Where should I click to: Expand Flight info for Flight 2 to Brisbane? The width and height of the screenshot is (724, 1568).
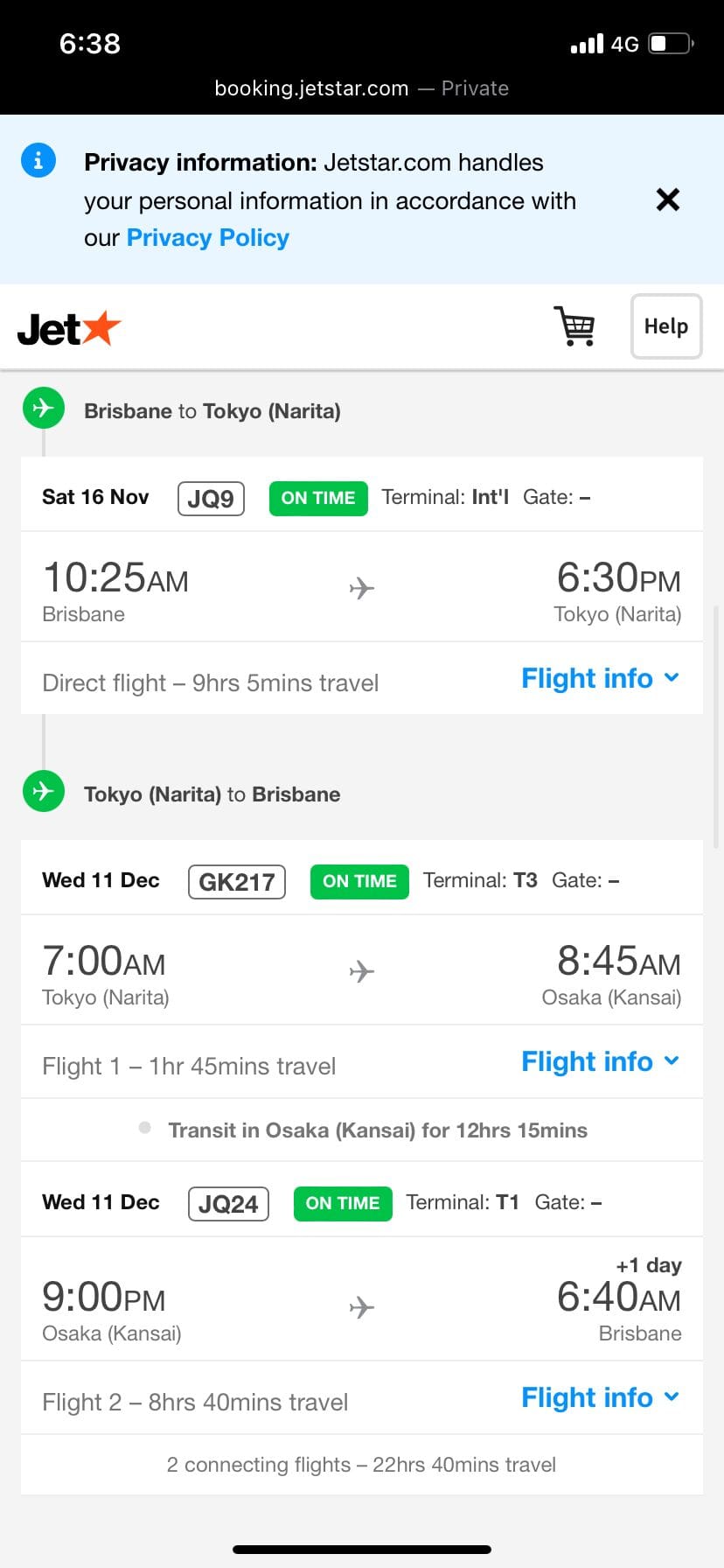coord(601,1397)
